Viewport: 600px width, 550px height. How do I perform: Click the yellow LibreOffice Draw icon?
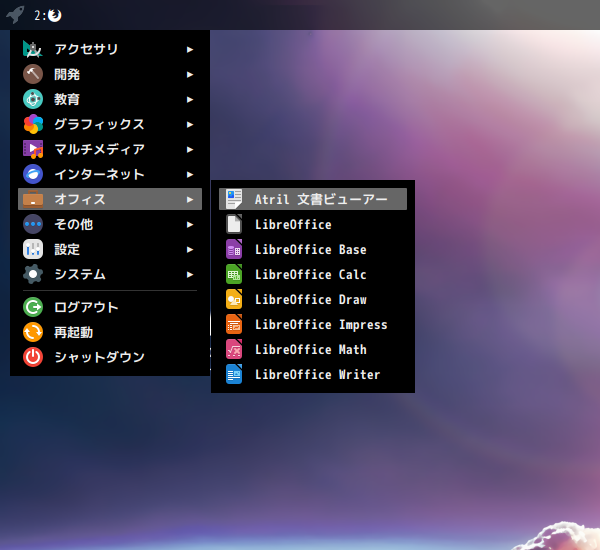(x=234, y=299)
